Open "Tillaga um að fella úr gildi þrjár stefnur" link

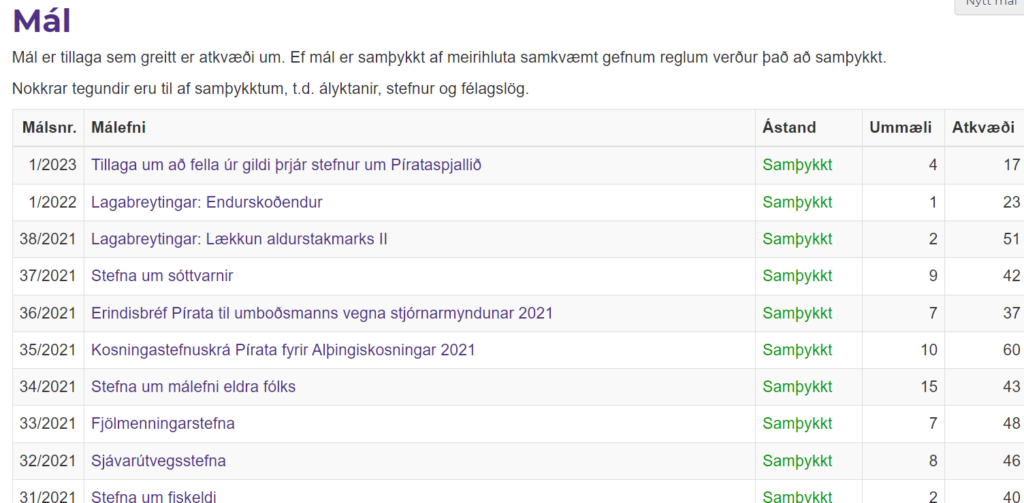(x=286, y=165)
